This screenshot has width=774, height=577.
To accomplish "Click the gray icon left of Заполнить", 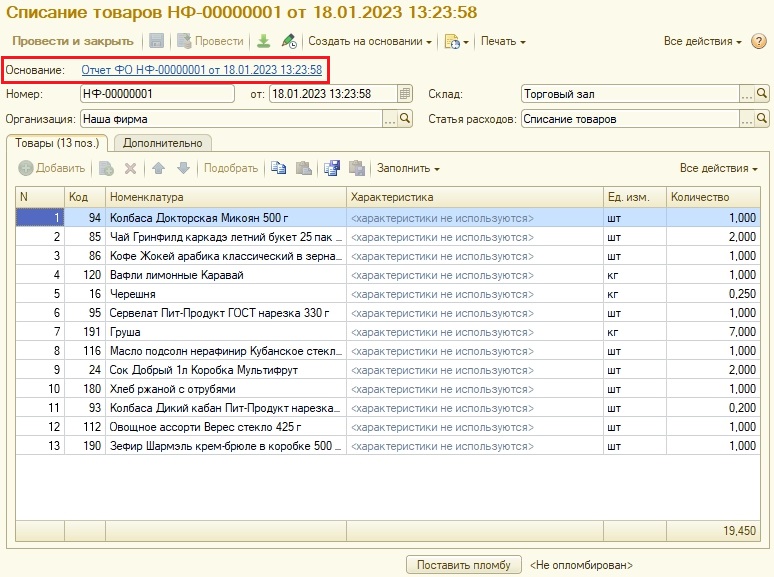I will click(x=357, y=168).
